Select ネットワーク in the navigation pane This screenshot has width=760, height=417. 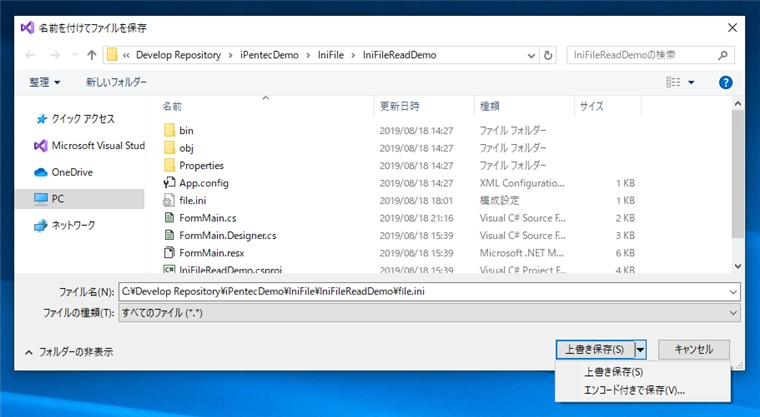pos(73,225)
